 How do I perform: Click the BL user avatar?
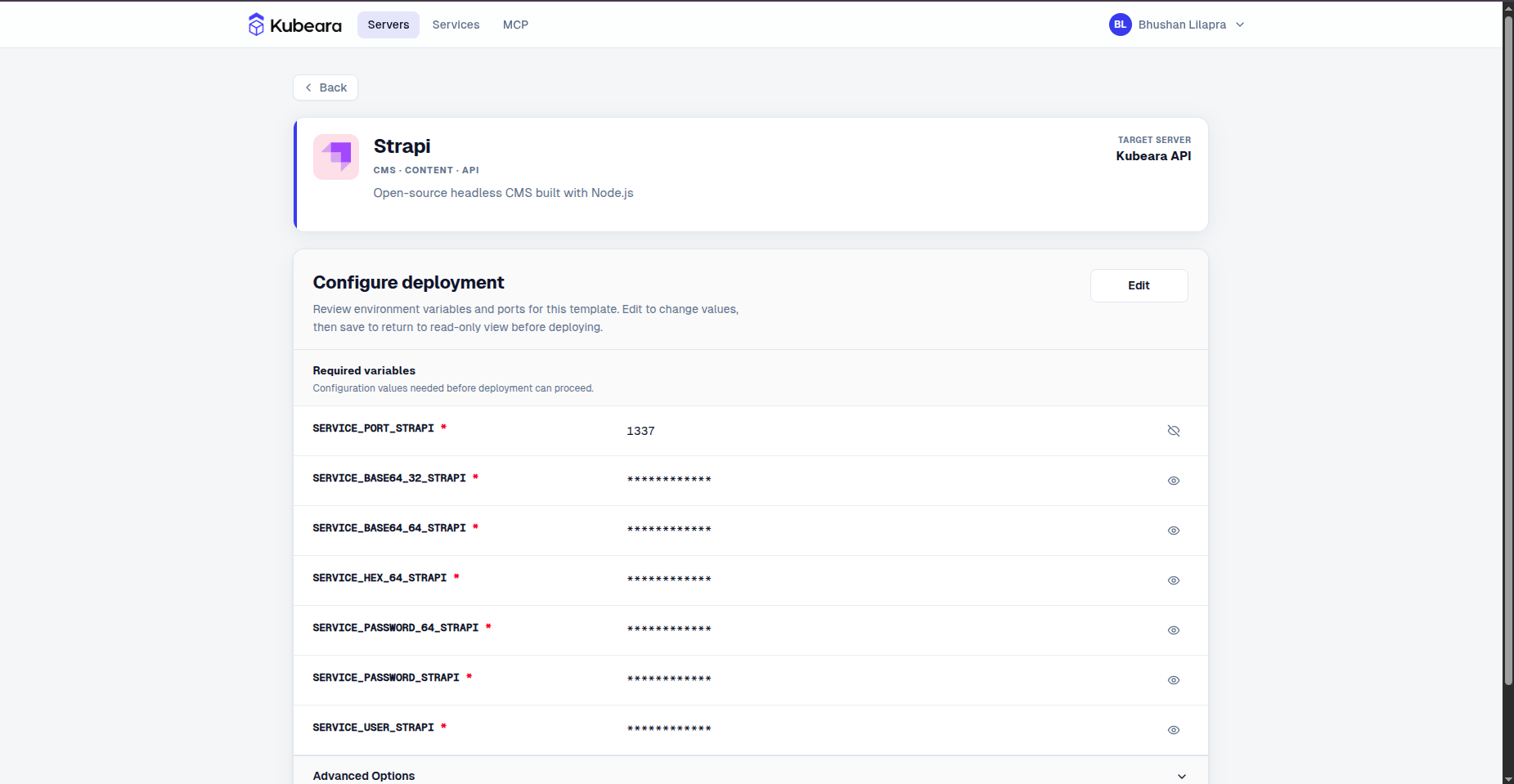[x=1120, y=25]
